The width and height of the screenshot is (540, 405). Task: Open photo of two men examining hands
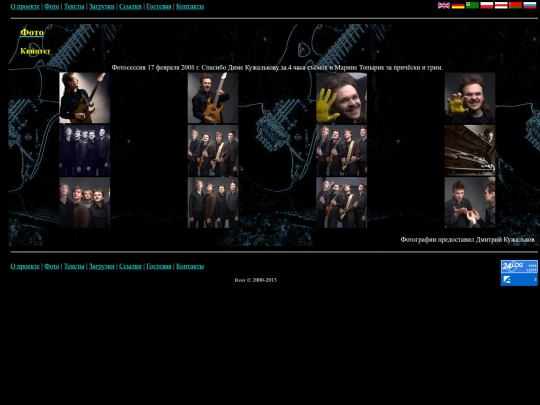(470, 202)
